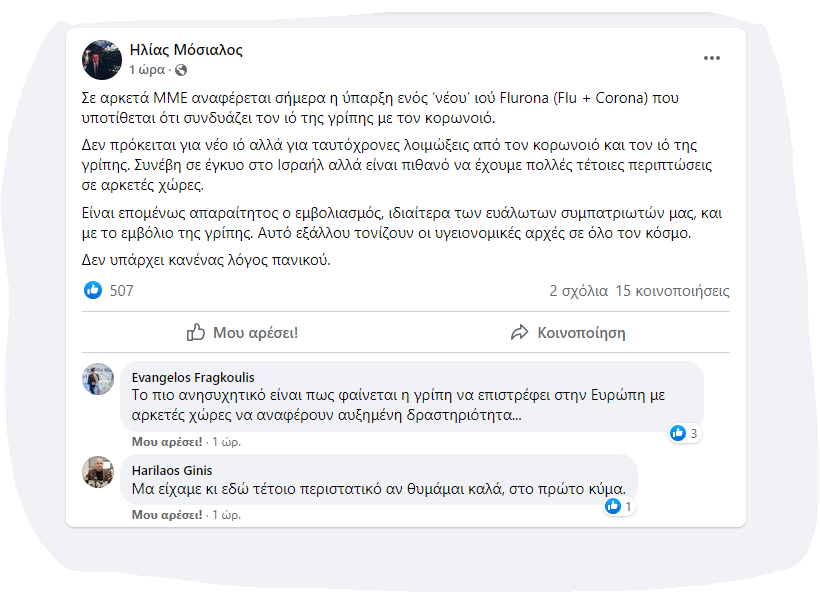Click Harilaos Ginis's profile thumbnail
The width and height of the screenshot is (820, 593).
[99, 474]
